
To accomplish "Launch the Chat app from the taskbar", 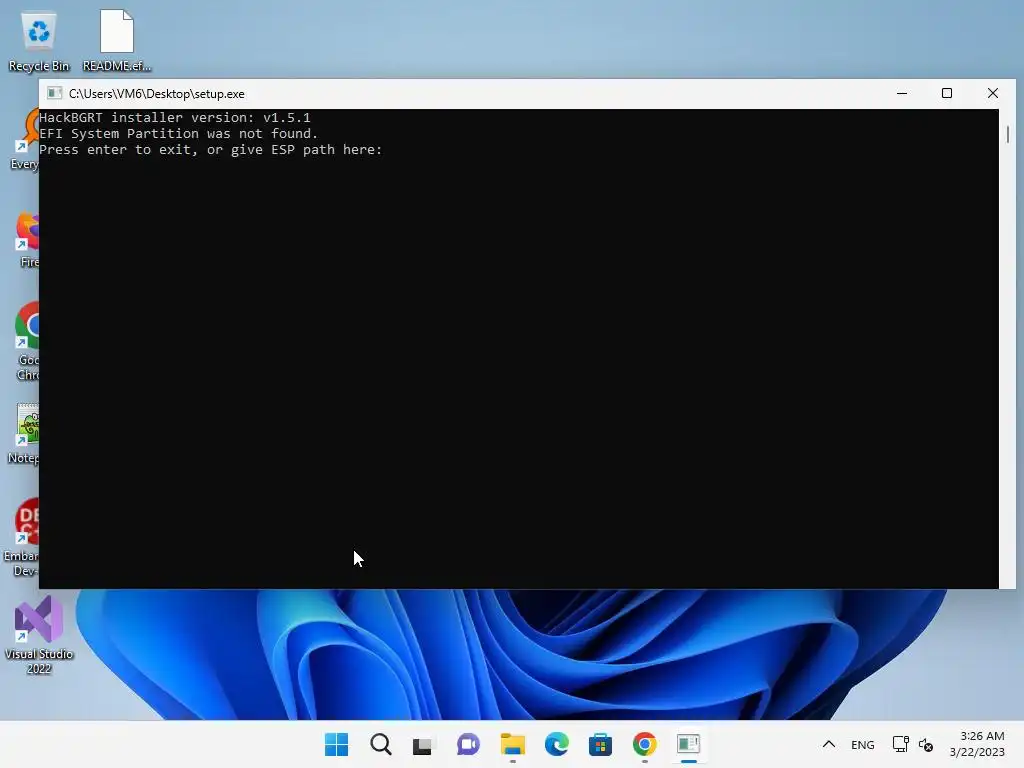I will [x=468, y=744].
